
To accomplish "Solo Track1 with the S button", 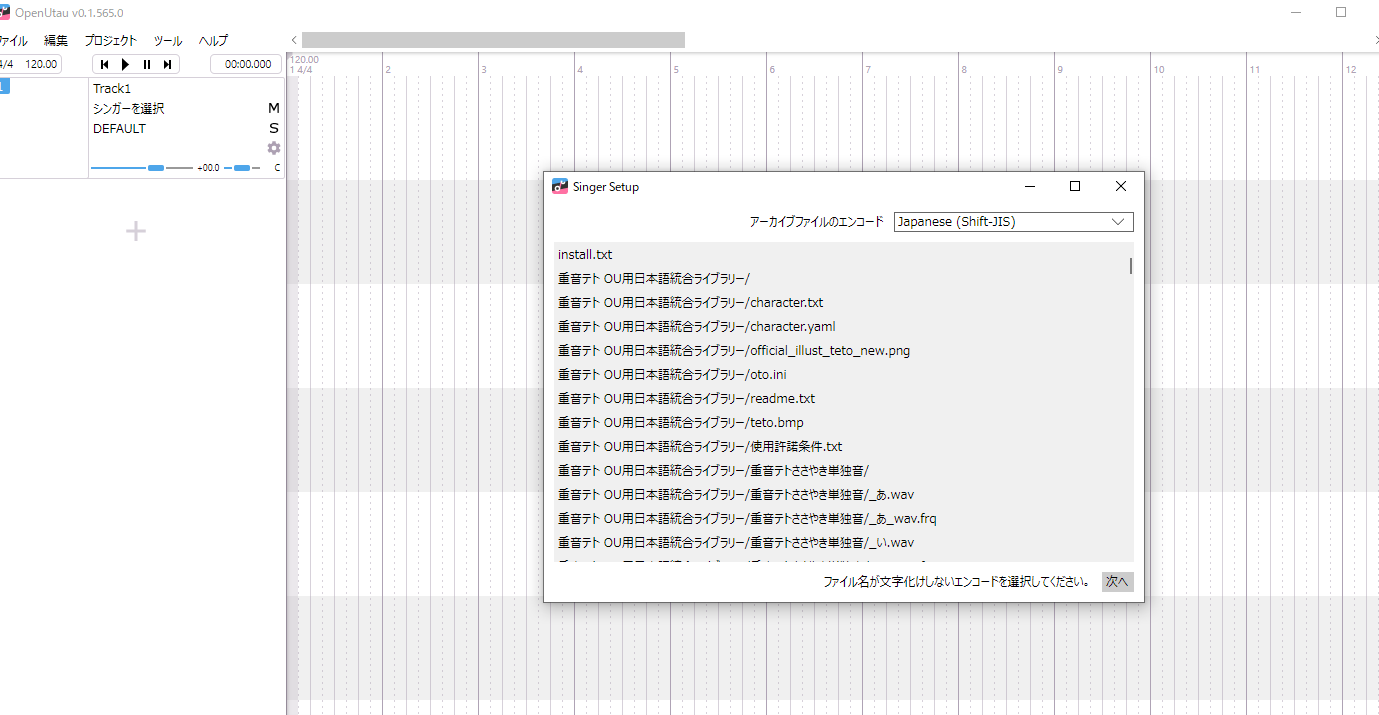I will tap(273, 128).
